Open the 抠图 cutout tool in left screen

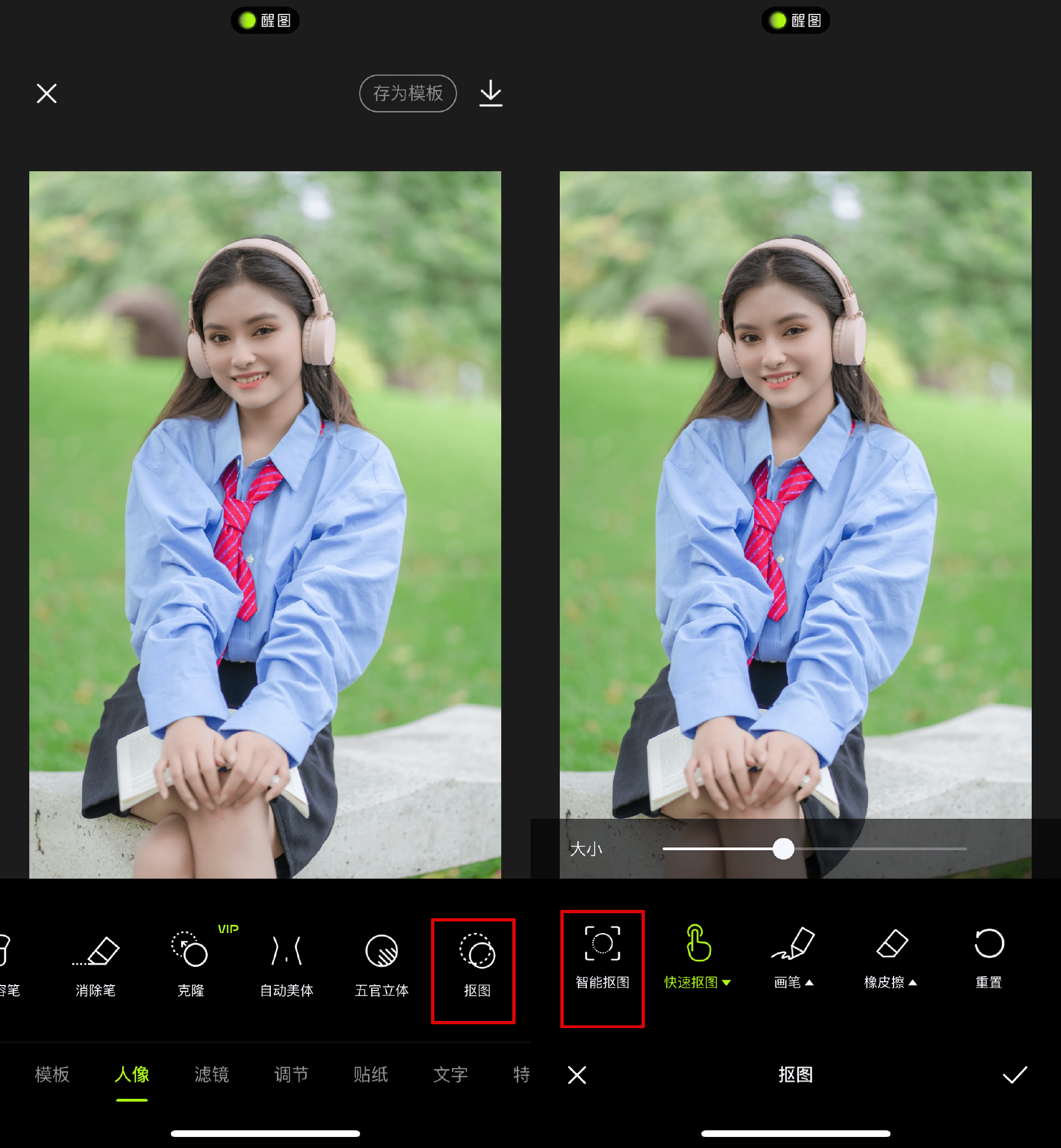coord(476,967)
